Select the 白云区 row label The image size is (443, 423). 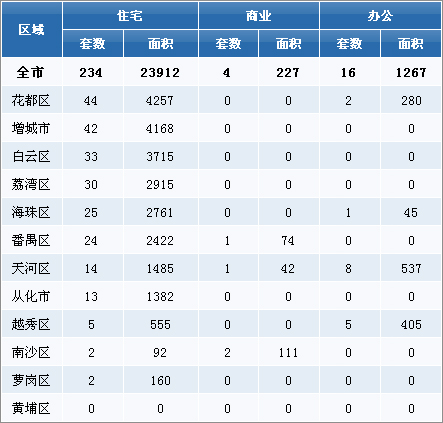pyautogui.click(x=31, y=156)
